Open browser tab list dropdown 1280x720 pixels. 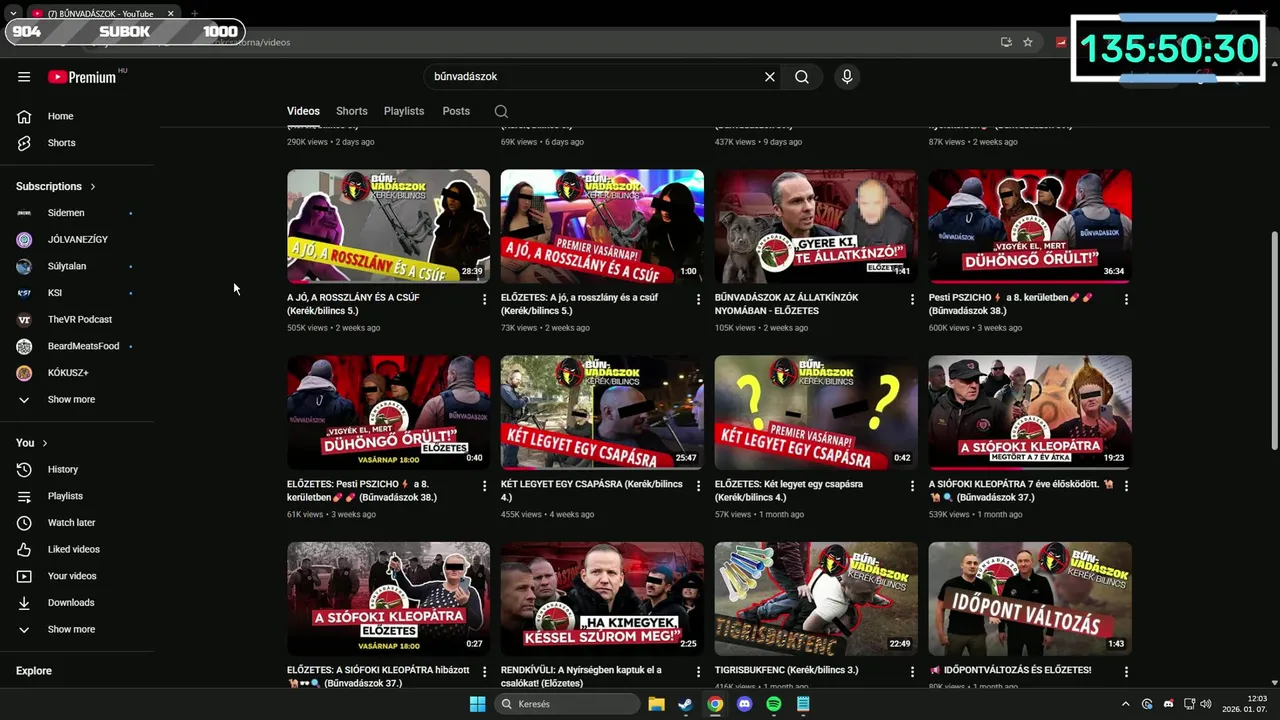click(x=13, y=13)
